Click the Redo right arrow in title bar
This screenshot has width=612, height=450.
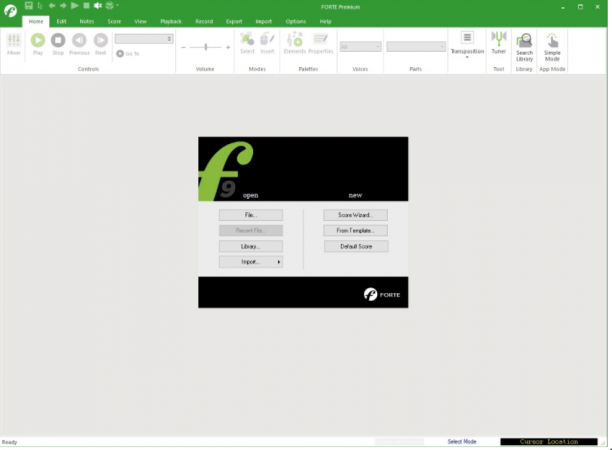(63, 5)
